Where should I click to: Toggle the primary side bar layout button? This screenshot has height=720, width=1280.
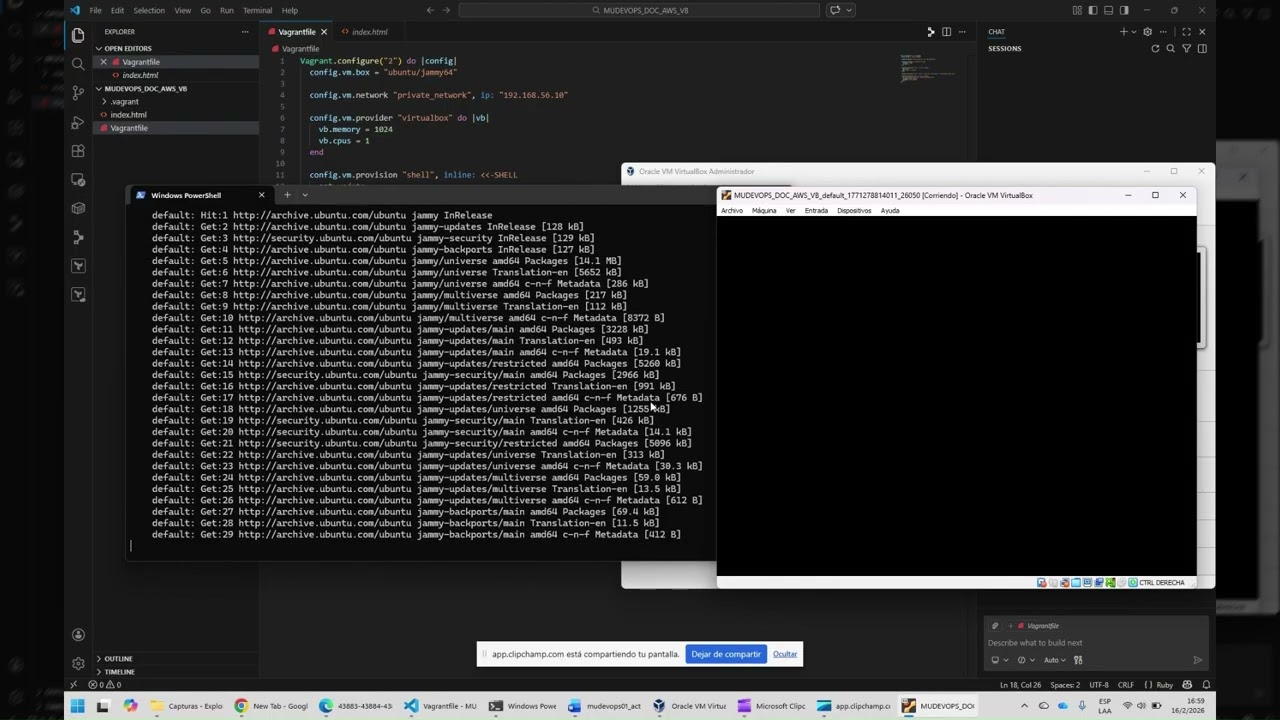(x=1093, y=10)
